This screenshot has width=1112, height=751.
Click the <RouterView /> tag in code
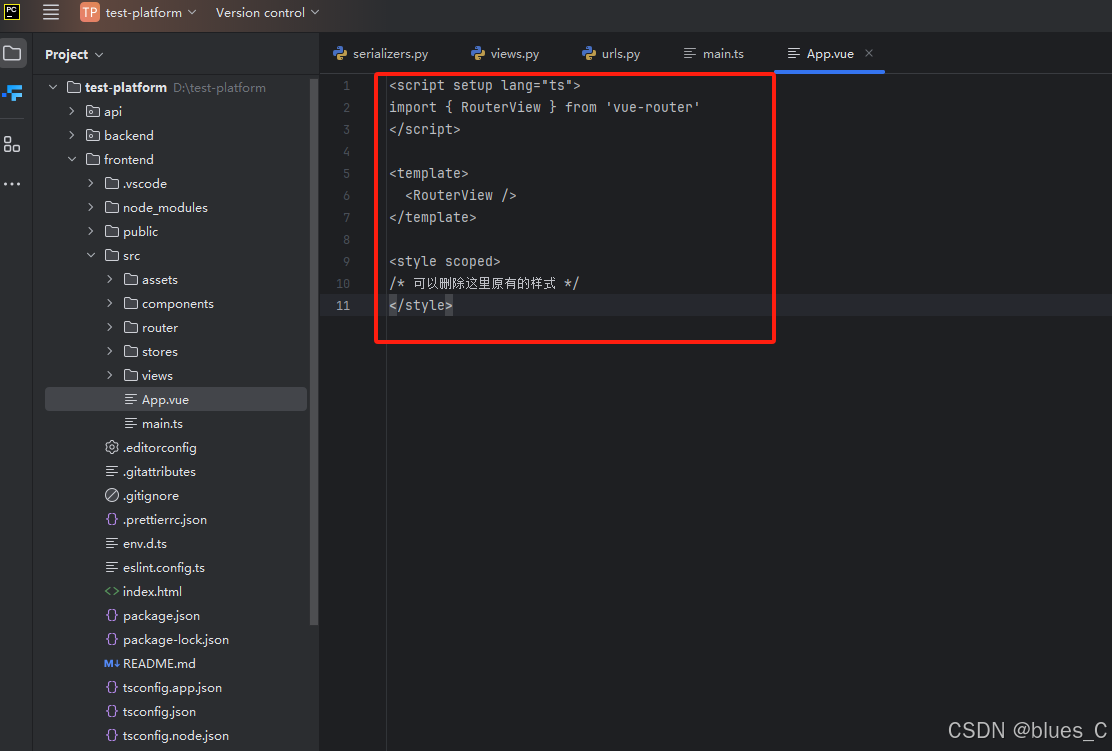tap(461, 195)
